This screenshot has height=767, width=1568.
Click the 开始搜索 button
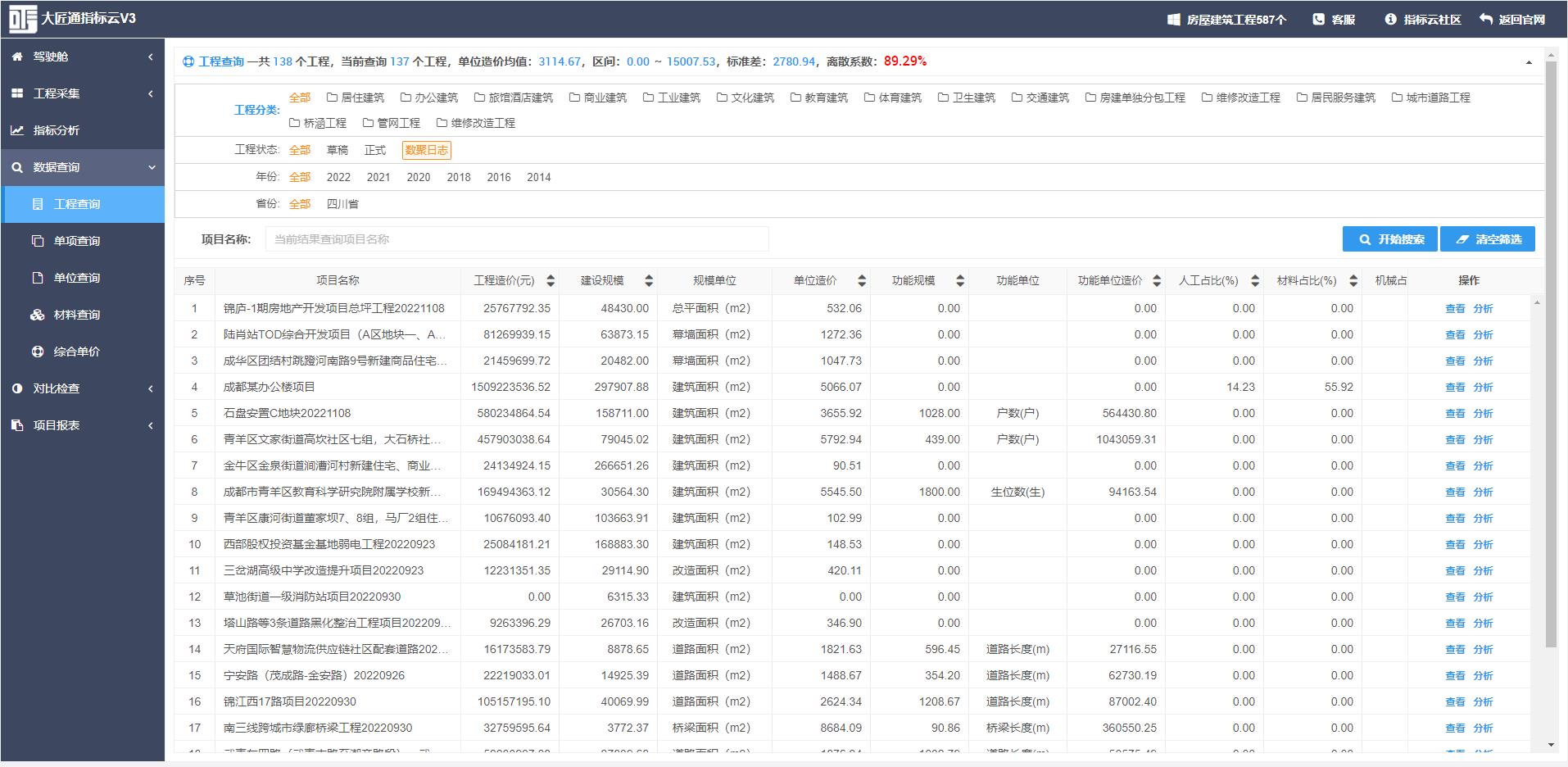point(1389,239)
